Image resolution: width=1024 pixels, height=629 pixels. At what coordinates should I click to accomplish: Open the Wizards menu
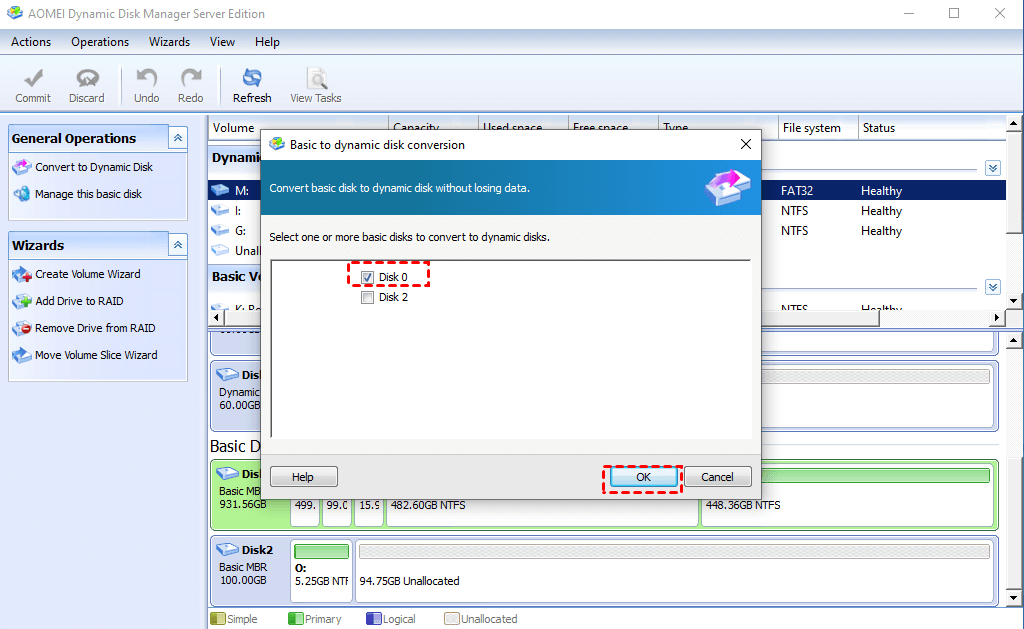pyautogui.click(x=169, y=42)
